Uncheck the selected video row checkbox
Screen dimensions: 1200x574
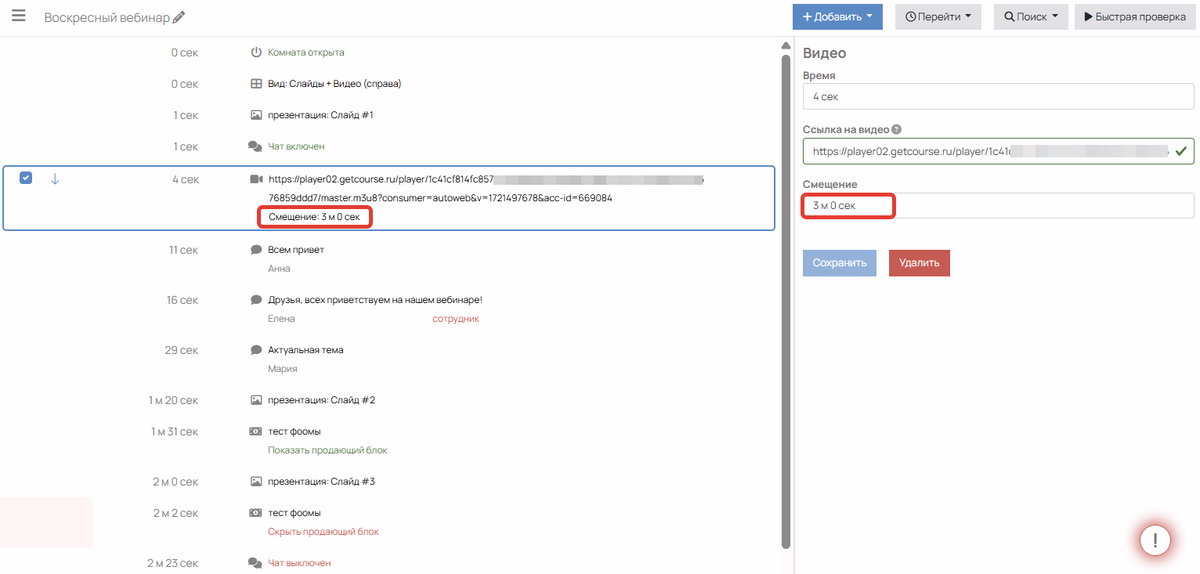pos(26,179)
